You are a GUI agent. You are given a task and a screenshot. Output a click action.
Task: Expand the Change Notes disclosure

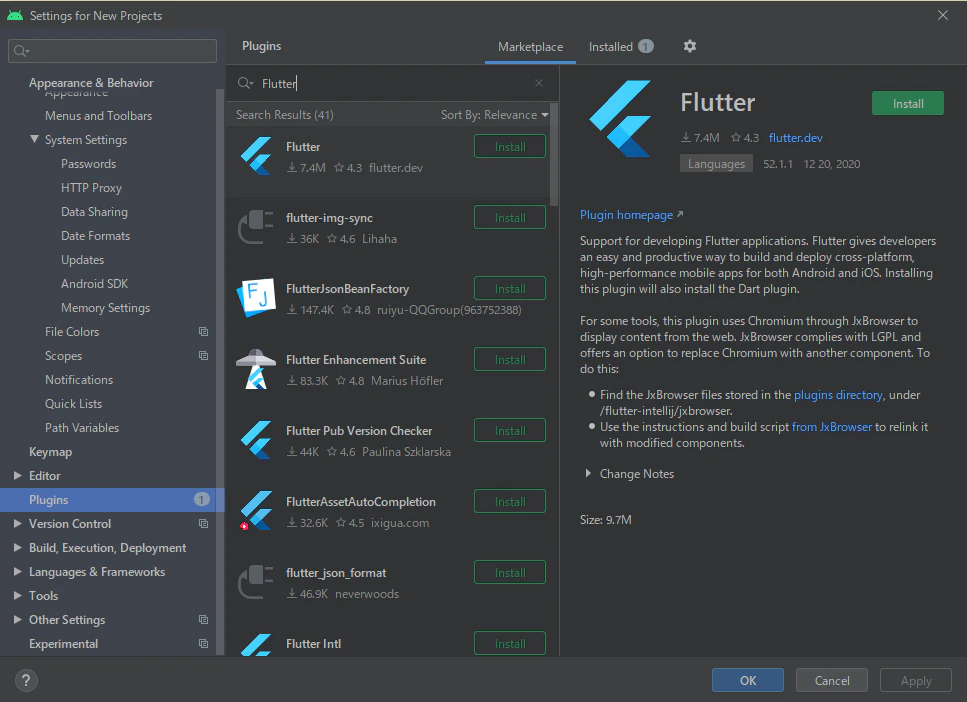(x=588, y=473)
